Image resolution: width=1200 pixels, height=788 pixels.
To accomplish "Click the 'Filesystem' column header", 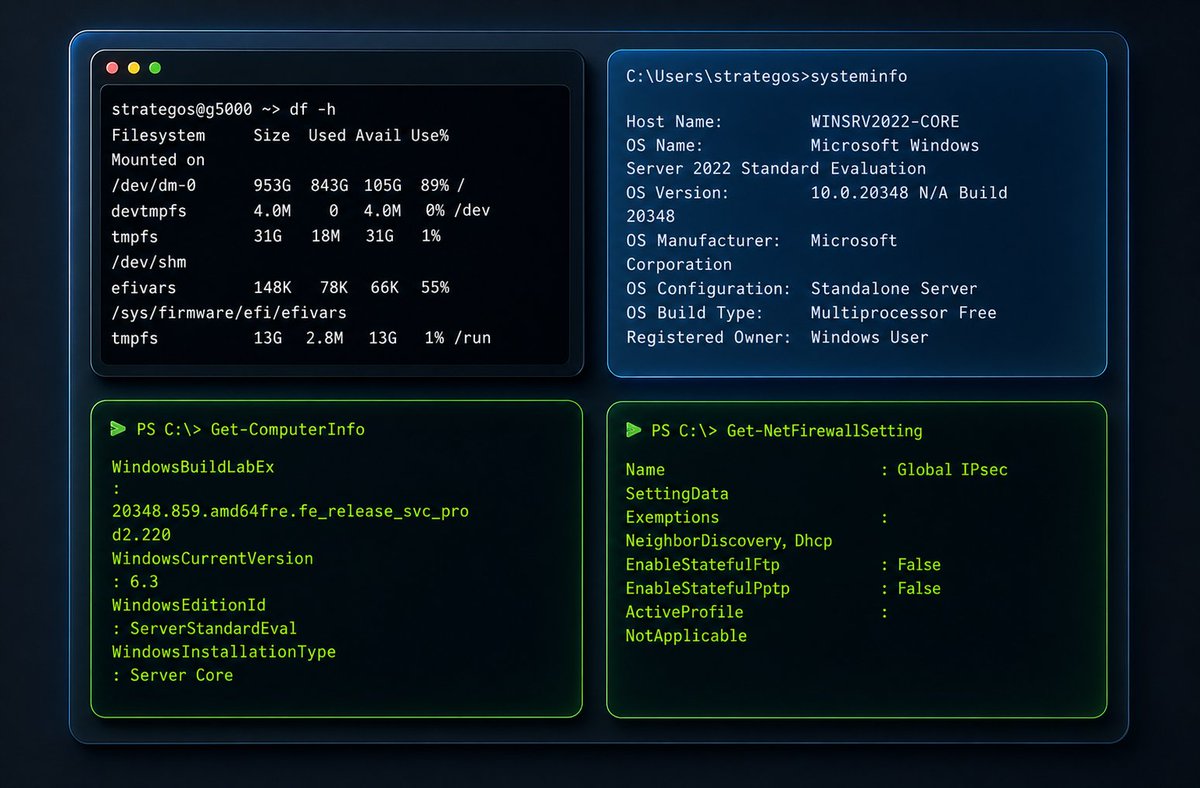I will pyautogui.click(x=158, y=135).
